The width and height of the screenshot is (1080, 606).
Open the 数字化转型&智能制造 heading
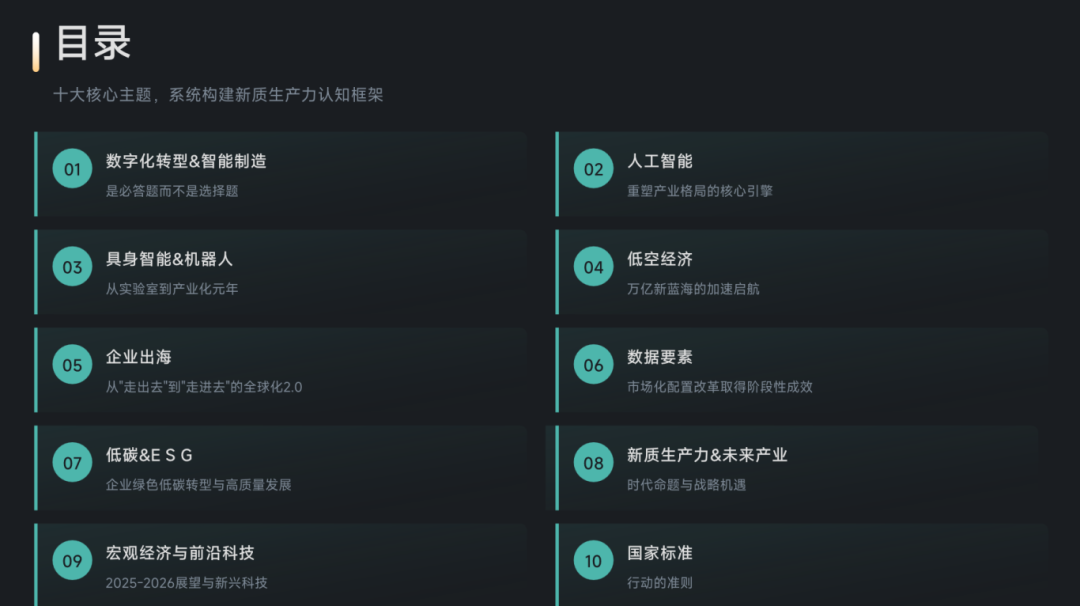click(x=186, y=161)
